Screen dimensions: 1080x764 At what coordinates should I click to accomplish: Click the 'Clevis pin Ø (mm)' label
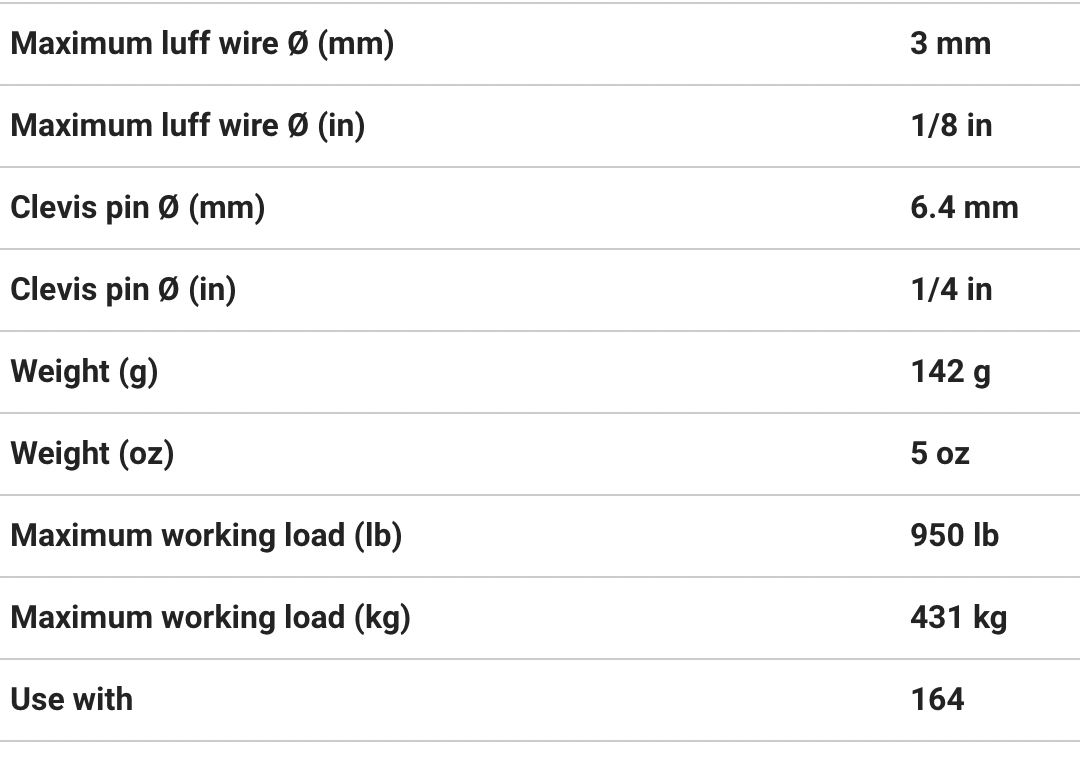tap(137, 208)
